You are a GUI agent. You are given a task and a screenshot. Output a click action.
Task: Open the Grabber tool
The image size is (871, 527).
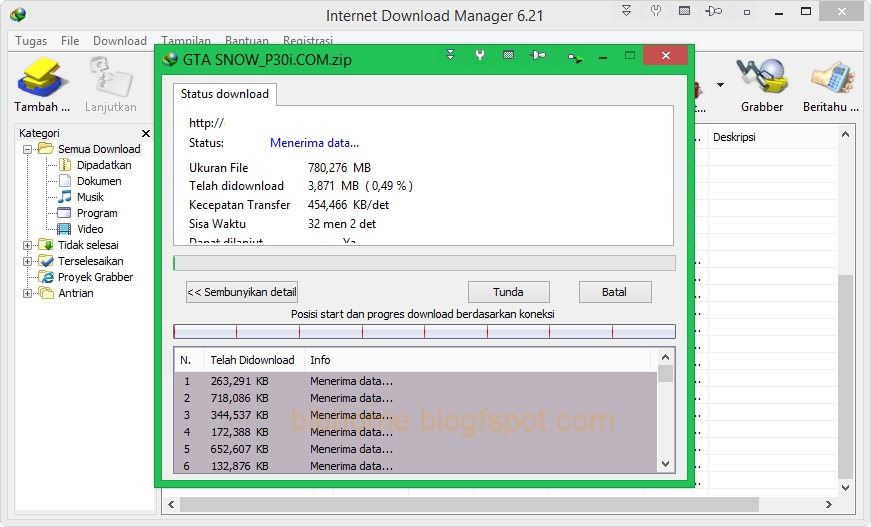tap(762, 81)
